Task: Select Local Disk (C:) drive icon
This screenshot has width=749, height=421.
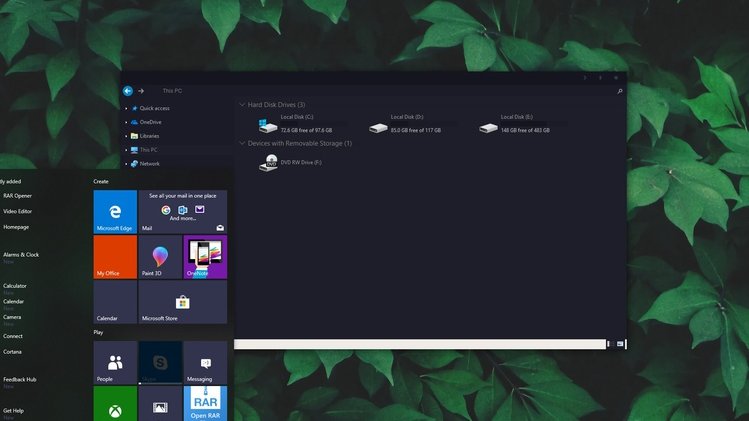Action: [268, 126]
